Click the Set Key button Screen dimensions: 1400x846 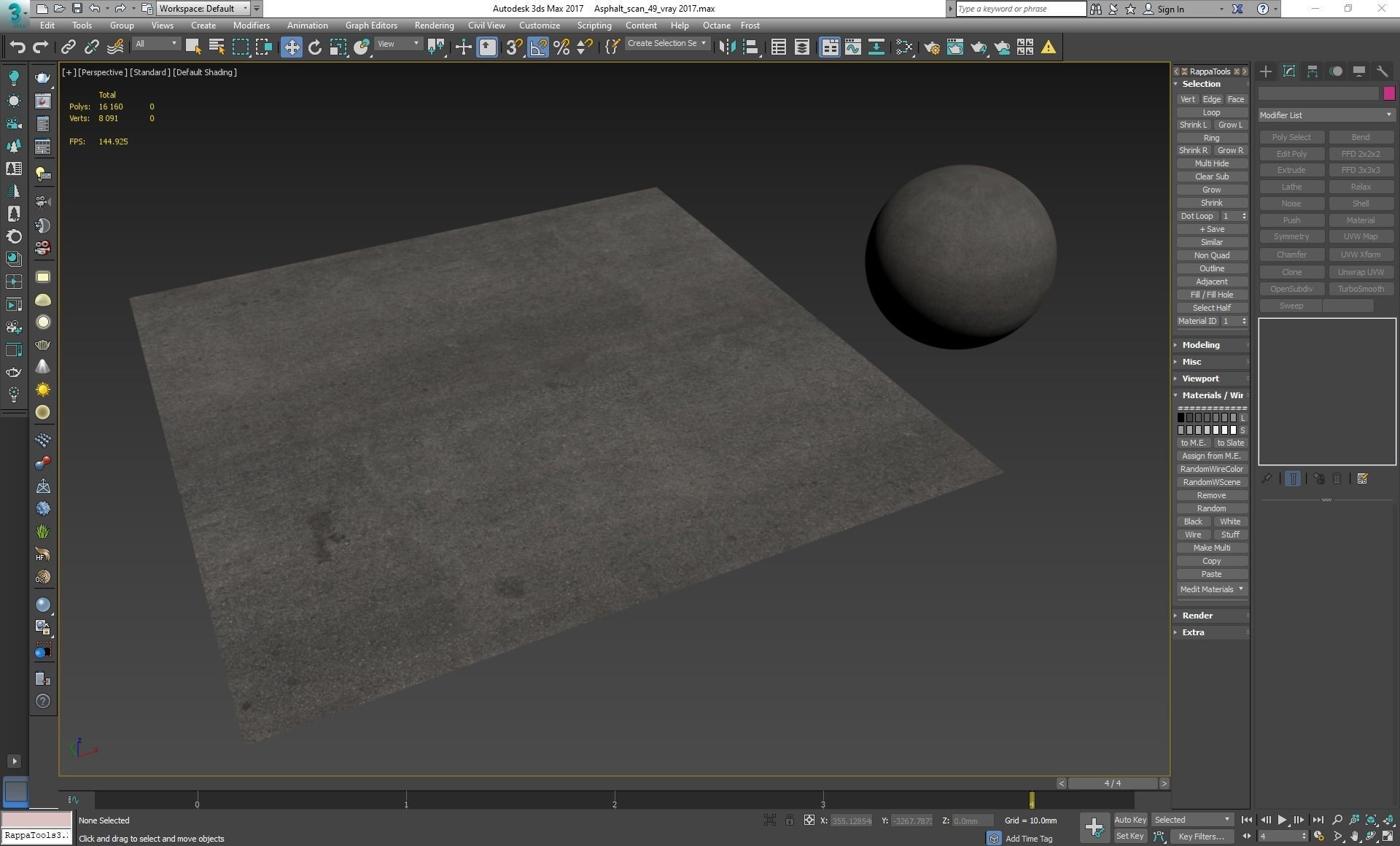(x=1130, y=837)
